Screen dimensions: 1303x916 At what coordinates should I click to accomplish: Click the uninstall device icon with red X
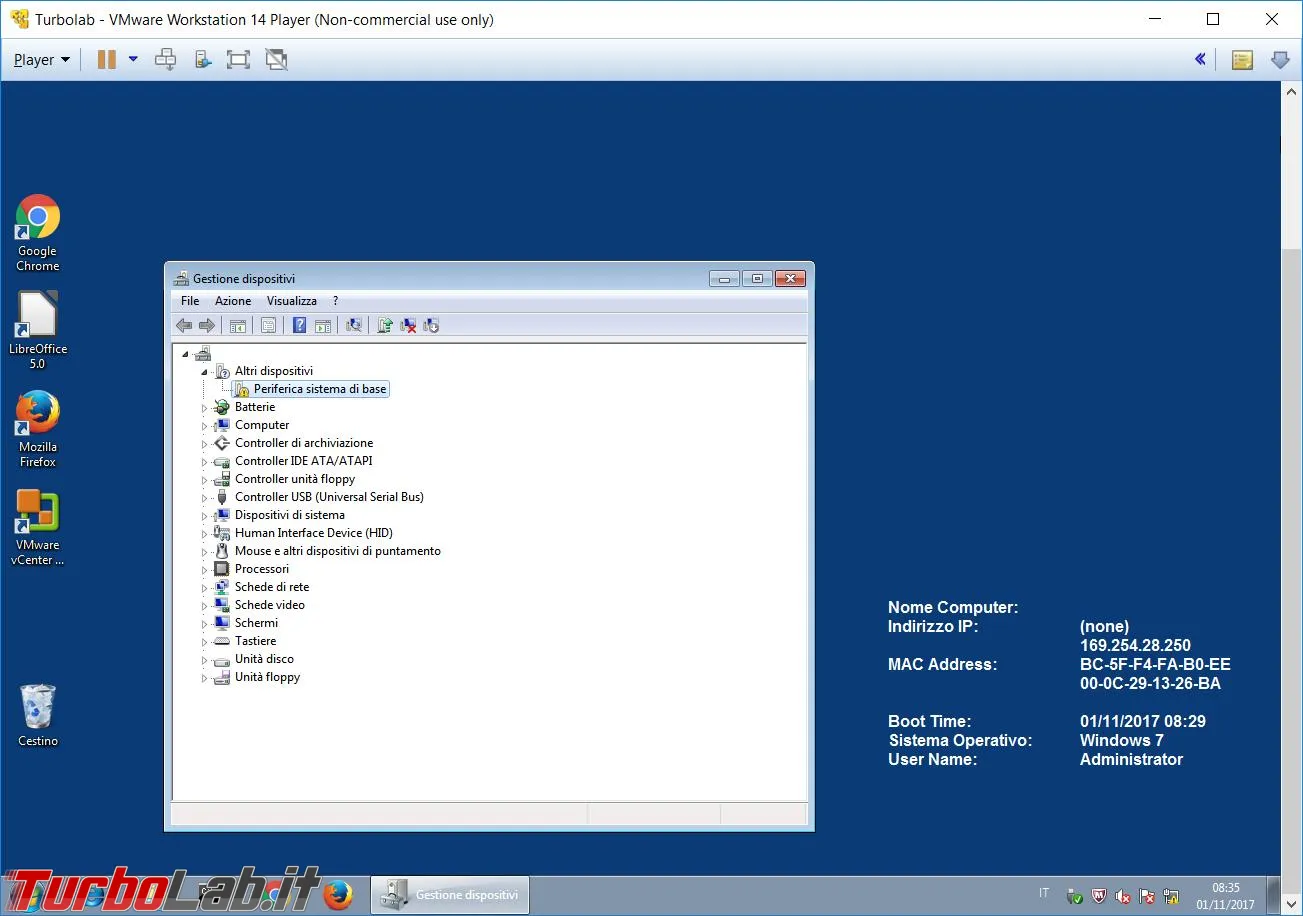coord(408,325)
